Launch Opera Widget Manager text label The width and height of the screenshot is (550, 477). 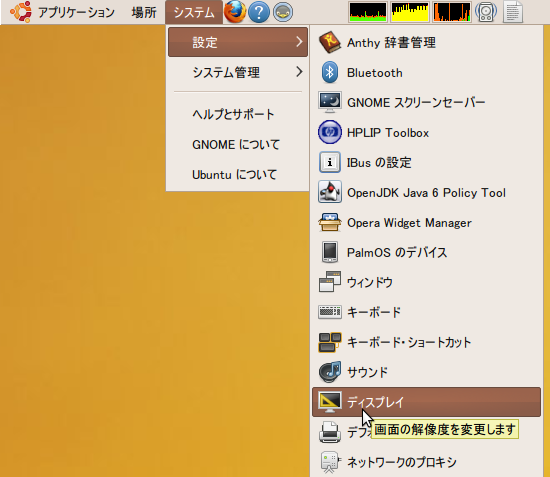tap(409, 223)
